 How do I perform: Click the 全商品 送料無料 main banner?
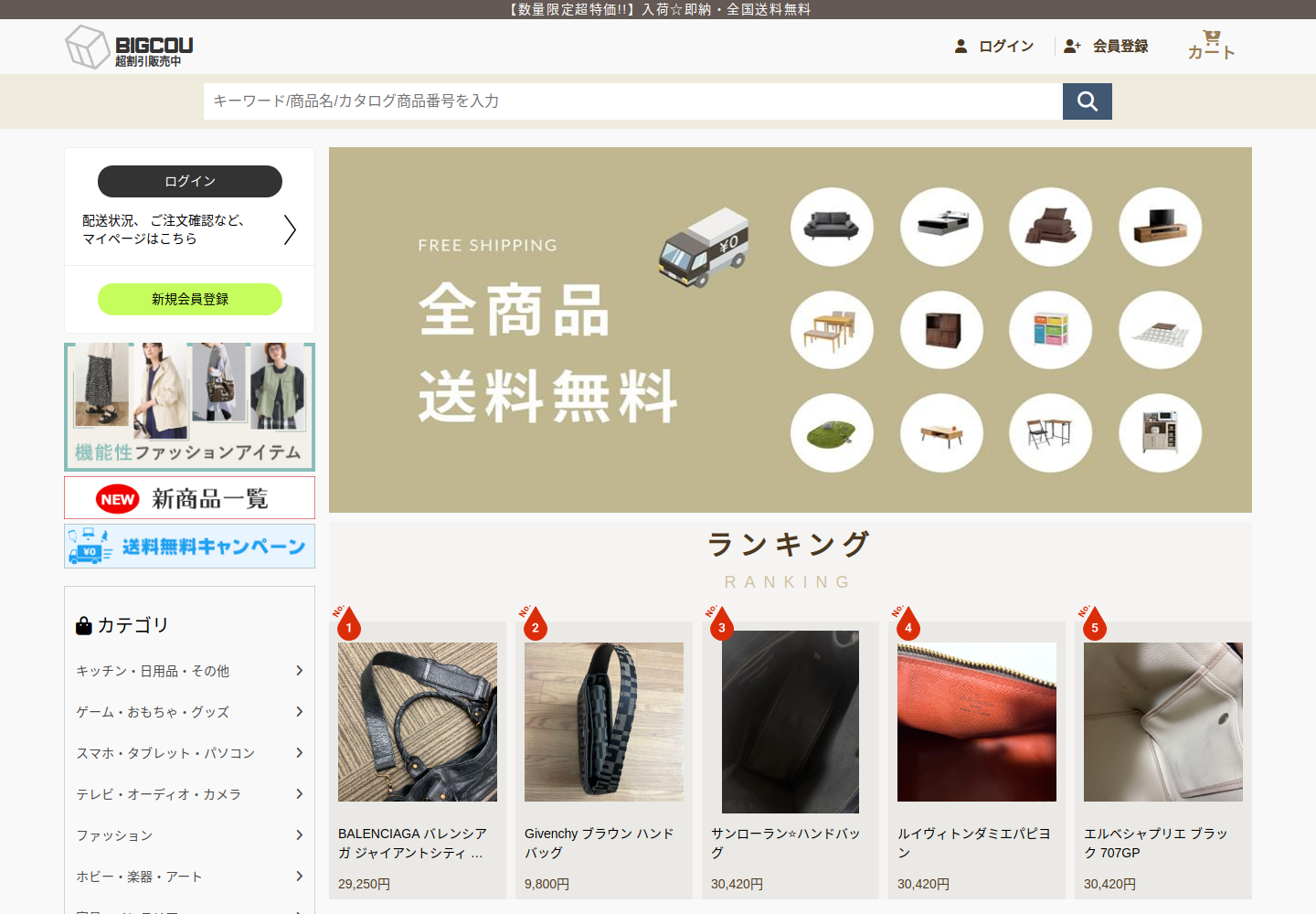[x=791, y=330]
